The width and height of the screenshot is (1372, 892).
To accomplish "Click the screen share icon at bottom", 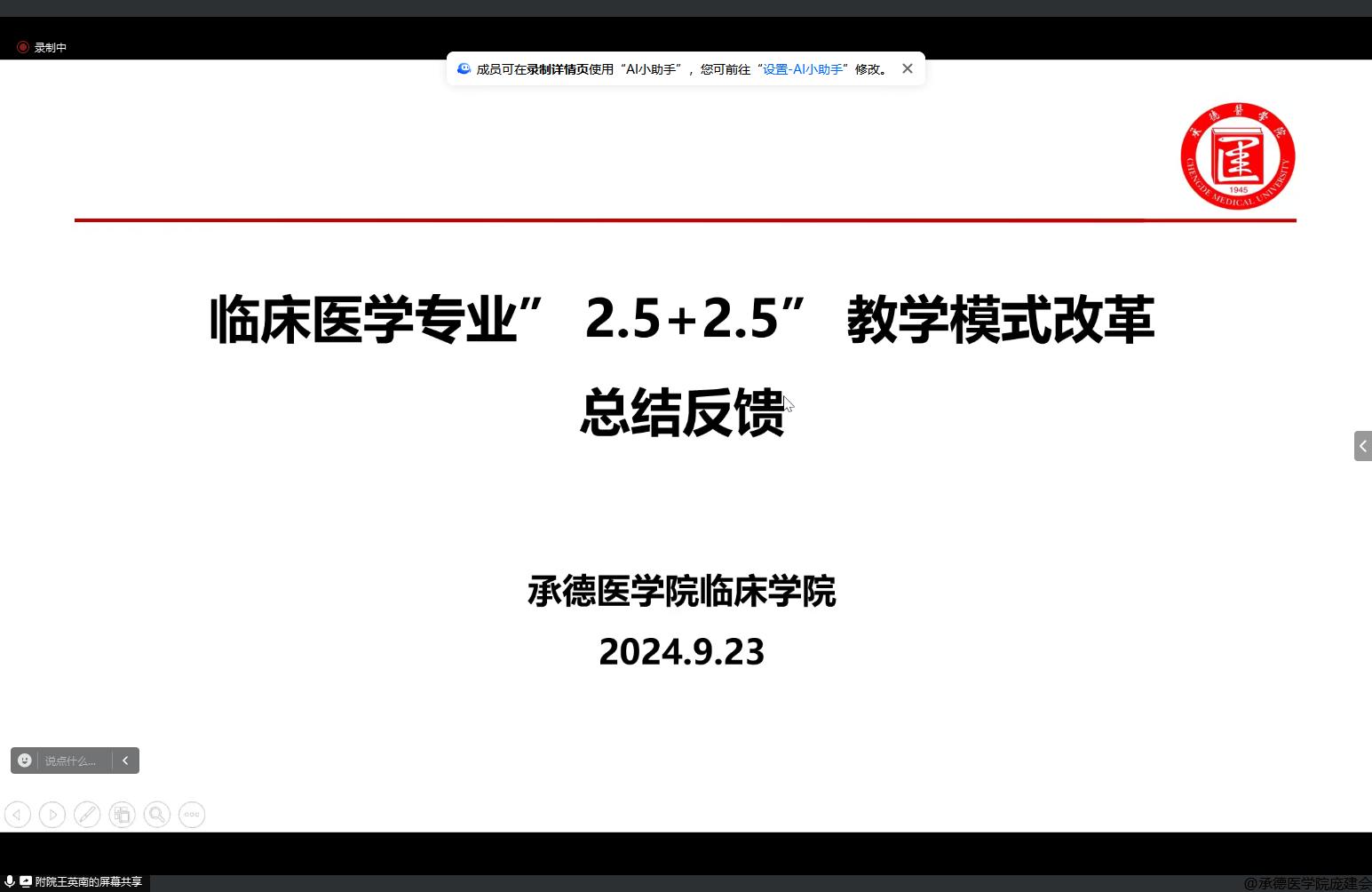I will click(26, 881).
